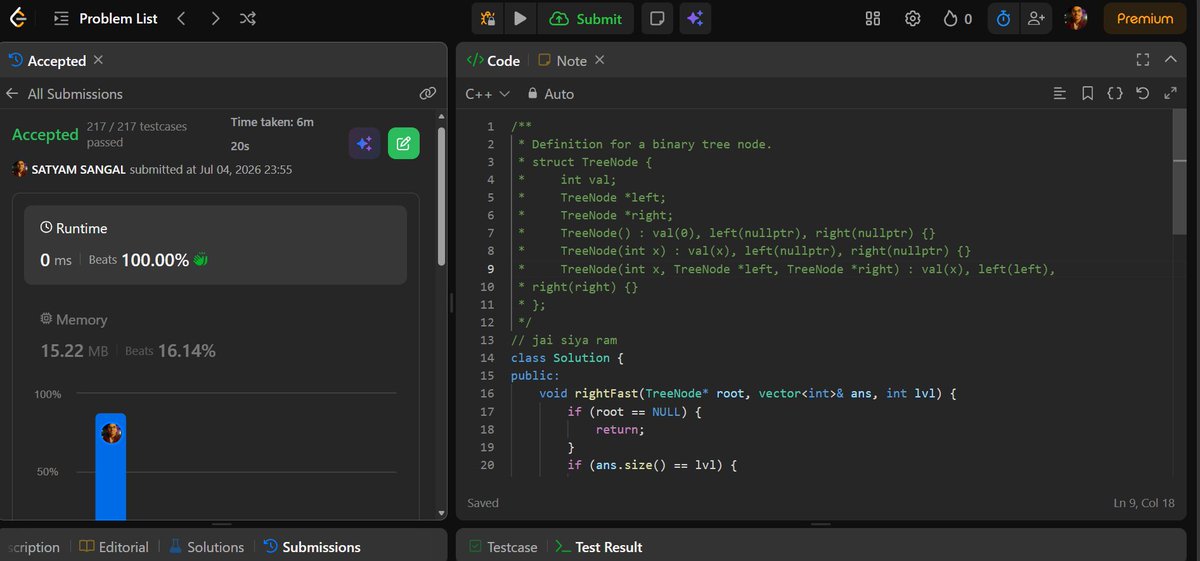Collapse the code panel chevron
The image size is (1200, 561).
point(1171,60)
